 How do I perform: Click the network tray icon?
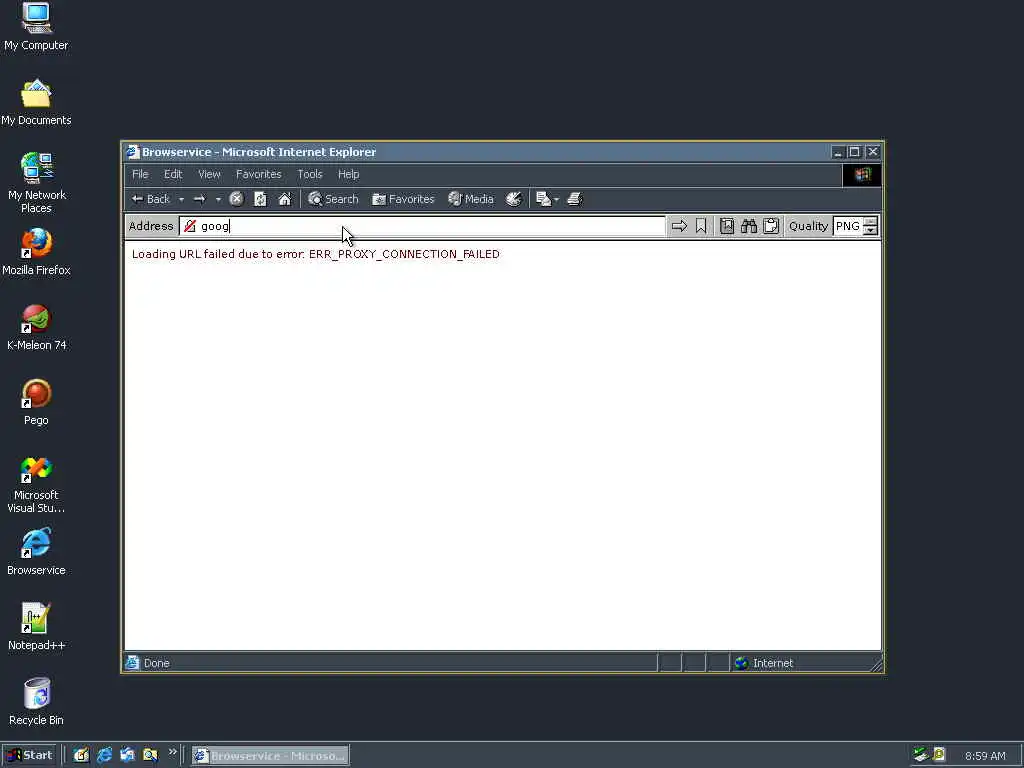point(920,755)
